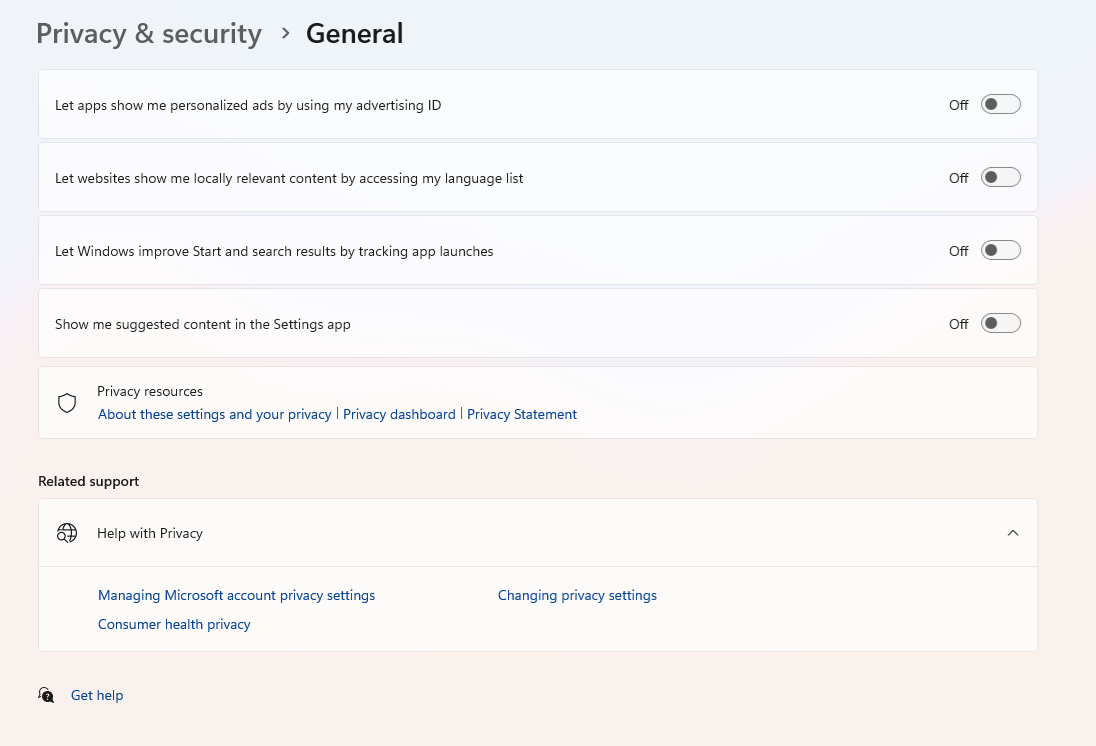Click the Related support heading
1096x746 pixels.
tap(88, 481)
